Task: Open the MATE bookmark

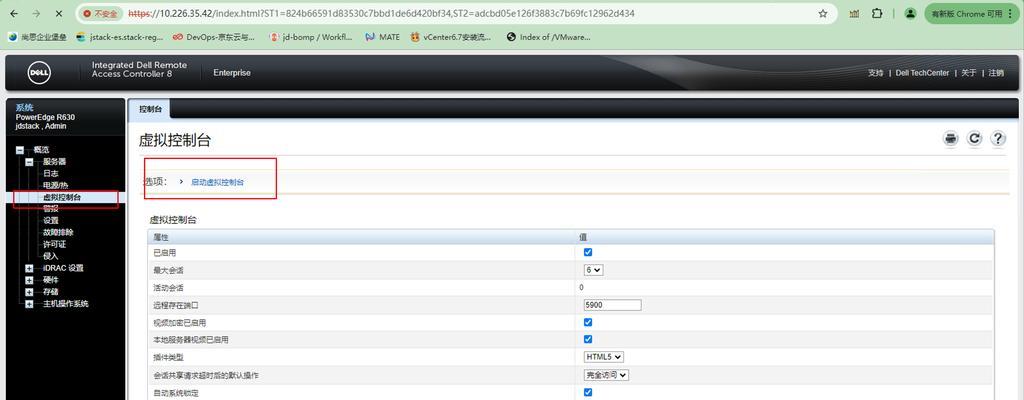Action: (x=382, y=37)
